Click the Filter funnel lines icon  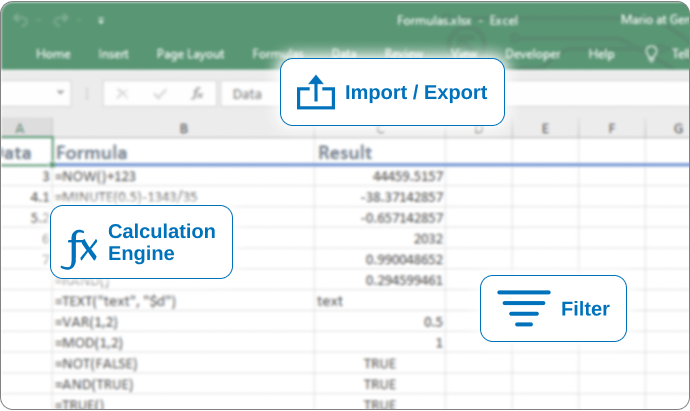pos(524,308)
